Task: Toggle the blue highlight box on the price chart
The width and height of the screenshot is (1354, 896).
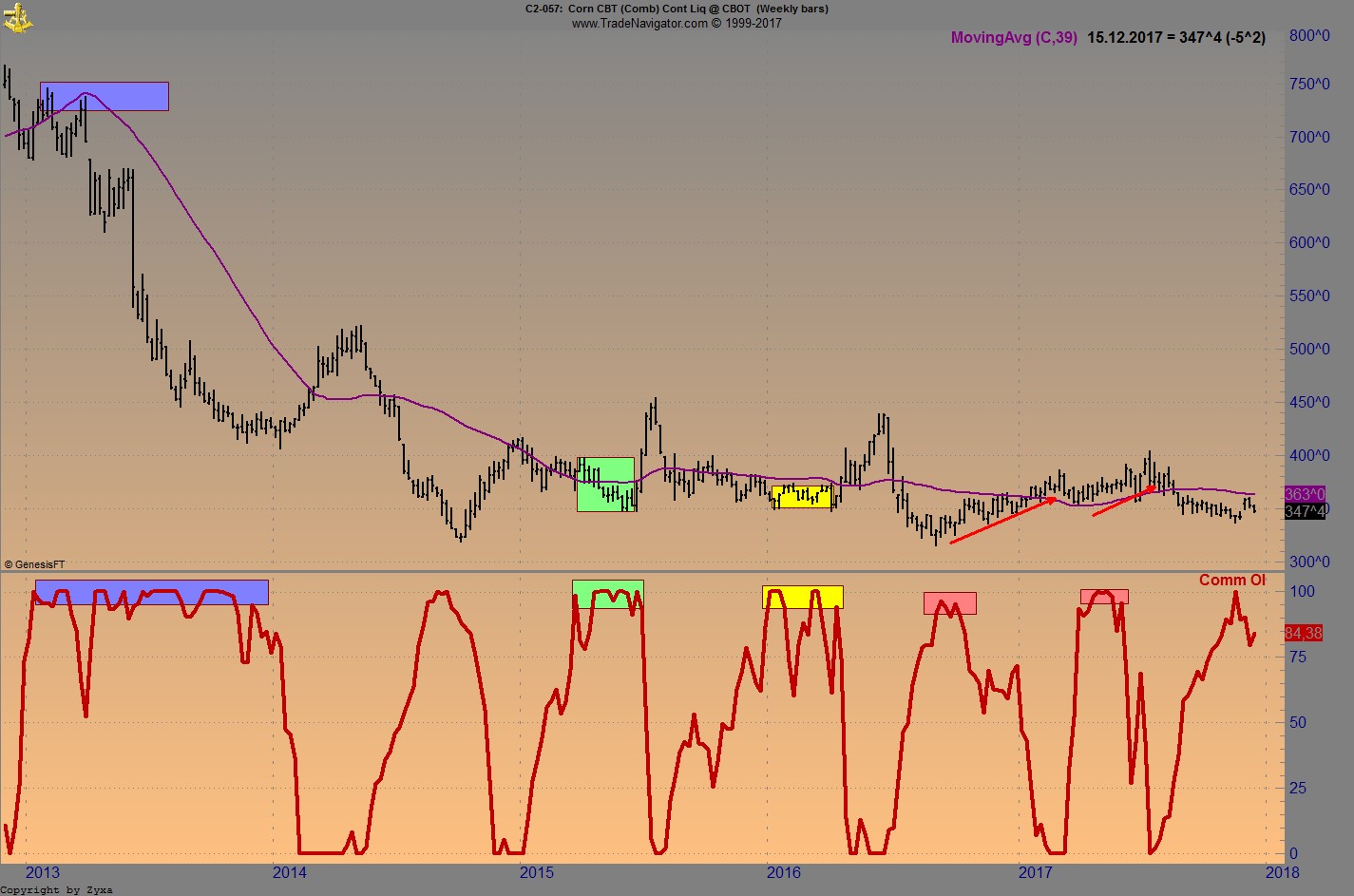Action: [104, 96]
